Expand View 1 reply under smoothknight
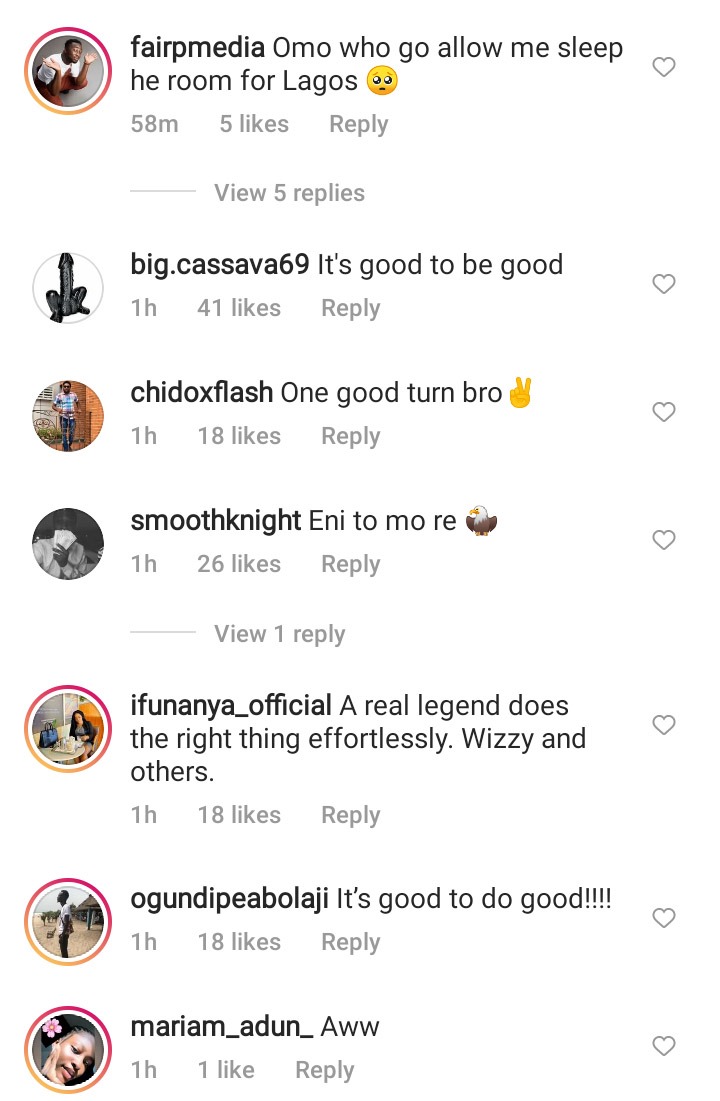 click(279, 634)
